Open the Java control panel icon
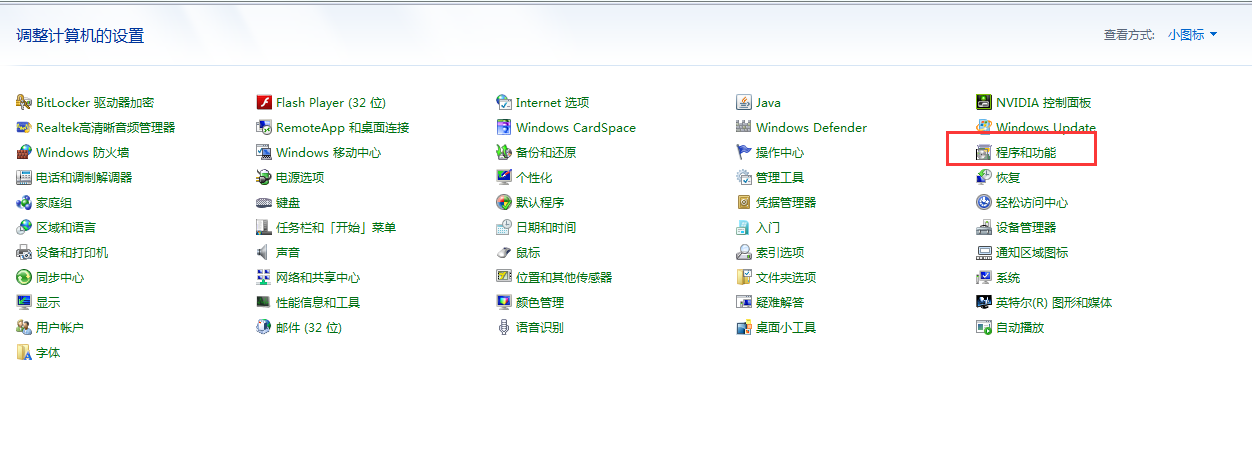 pyautogui.click(x=744, y=102)
